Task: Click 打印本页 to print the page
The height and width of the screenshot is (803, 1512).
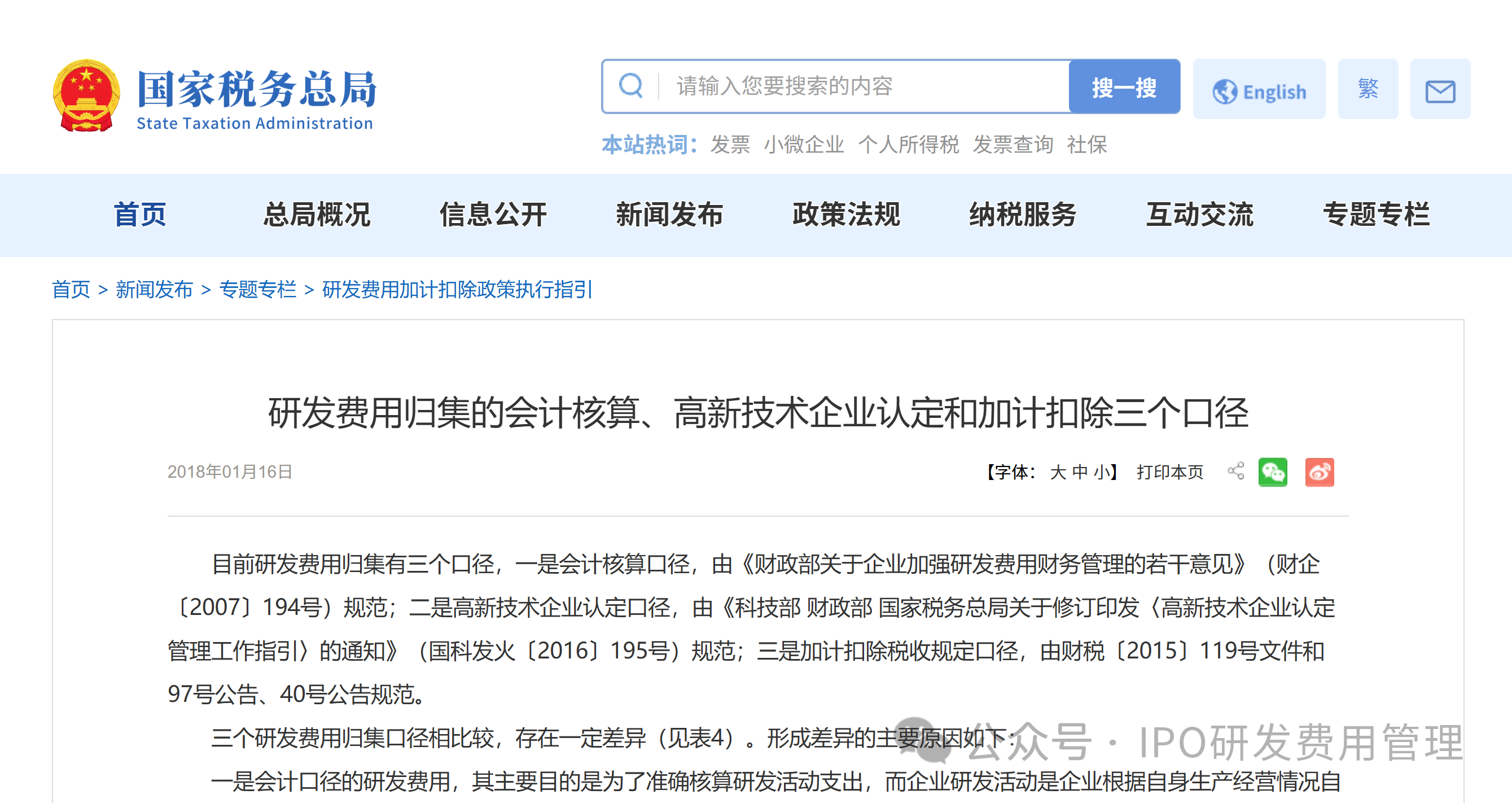Action: 1170,472
